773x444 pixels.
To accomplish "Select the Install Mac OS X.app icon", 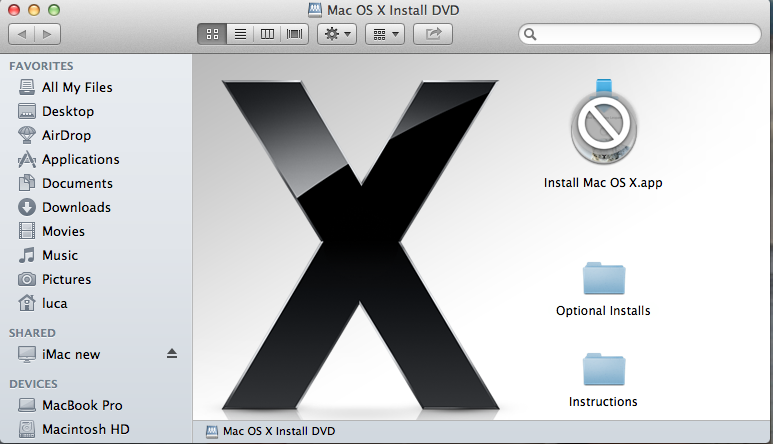I will (x=603, y=122).
